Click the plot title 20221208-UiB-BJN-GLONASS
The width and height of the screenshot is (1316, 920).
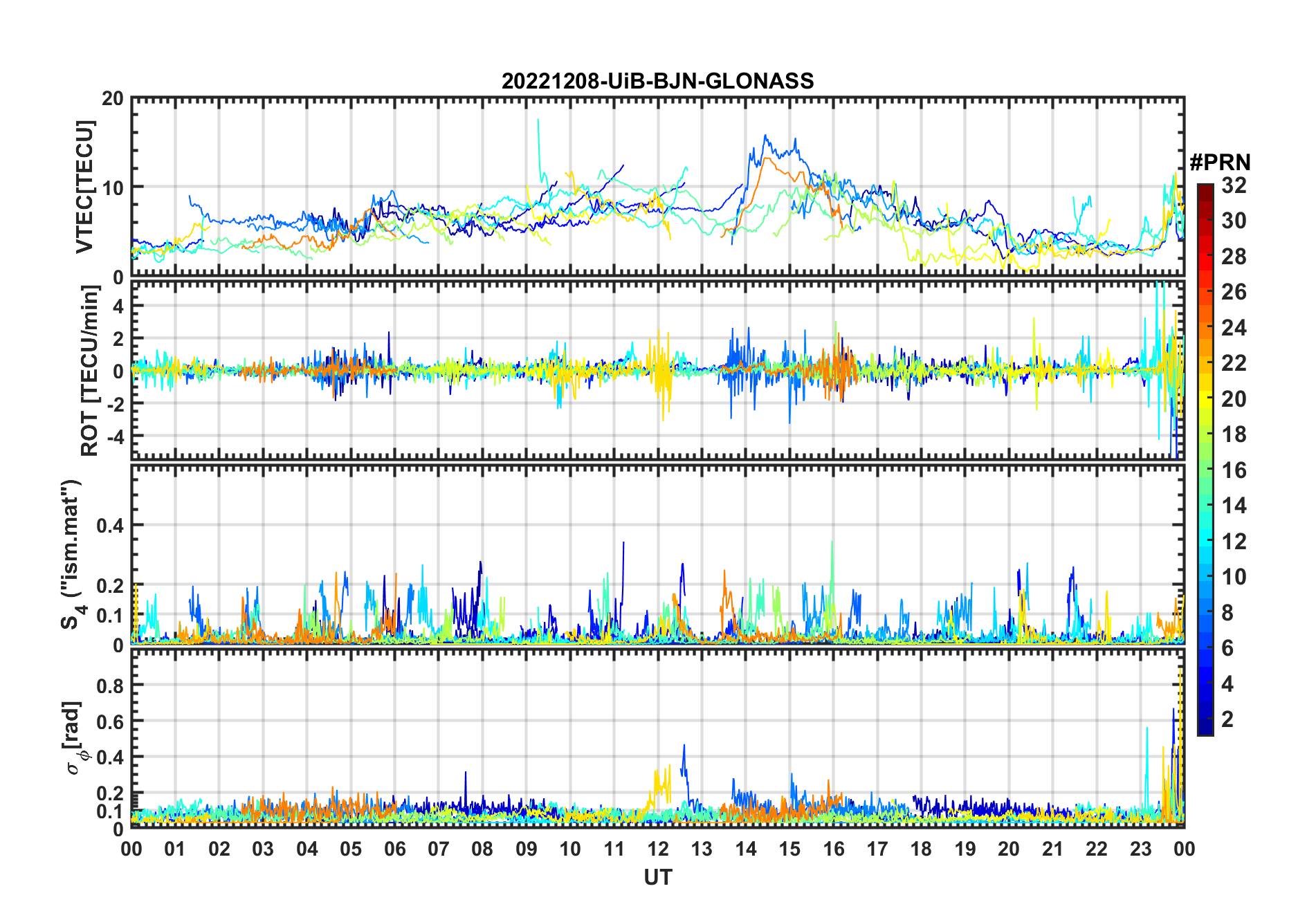coord(657,81)
